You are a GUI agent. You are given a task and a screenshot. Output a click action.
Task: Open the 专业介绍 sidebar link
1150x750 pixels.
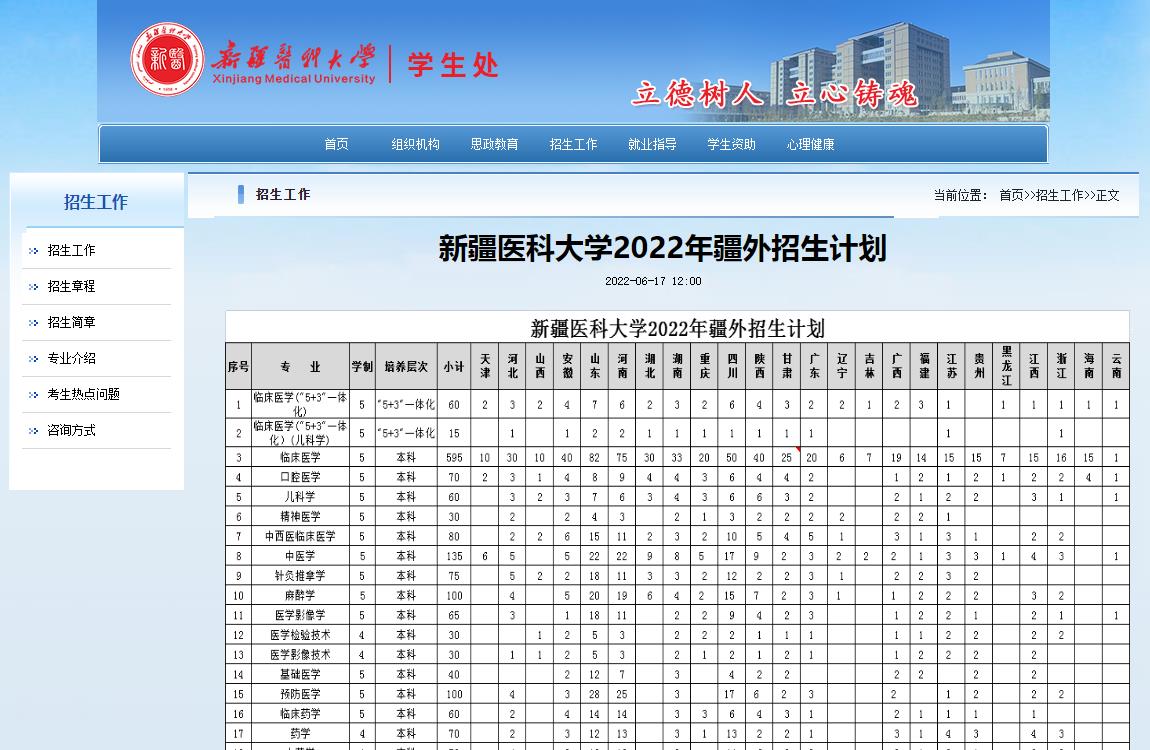(71, 358)
